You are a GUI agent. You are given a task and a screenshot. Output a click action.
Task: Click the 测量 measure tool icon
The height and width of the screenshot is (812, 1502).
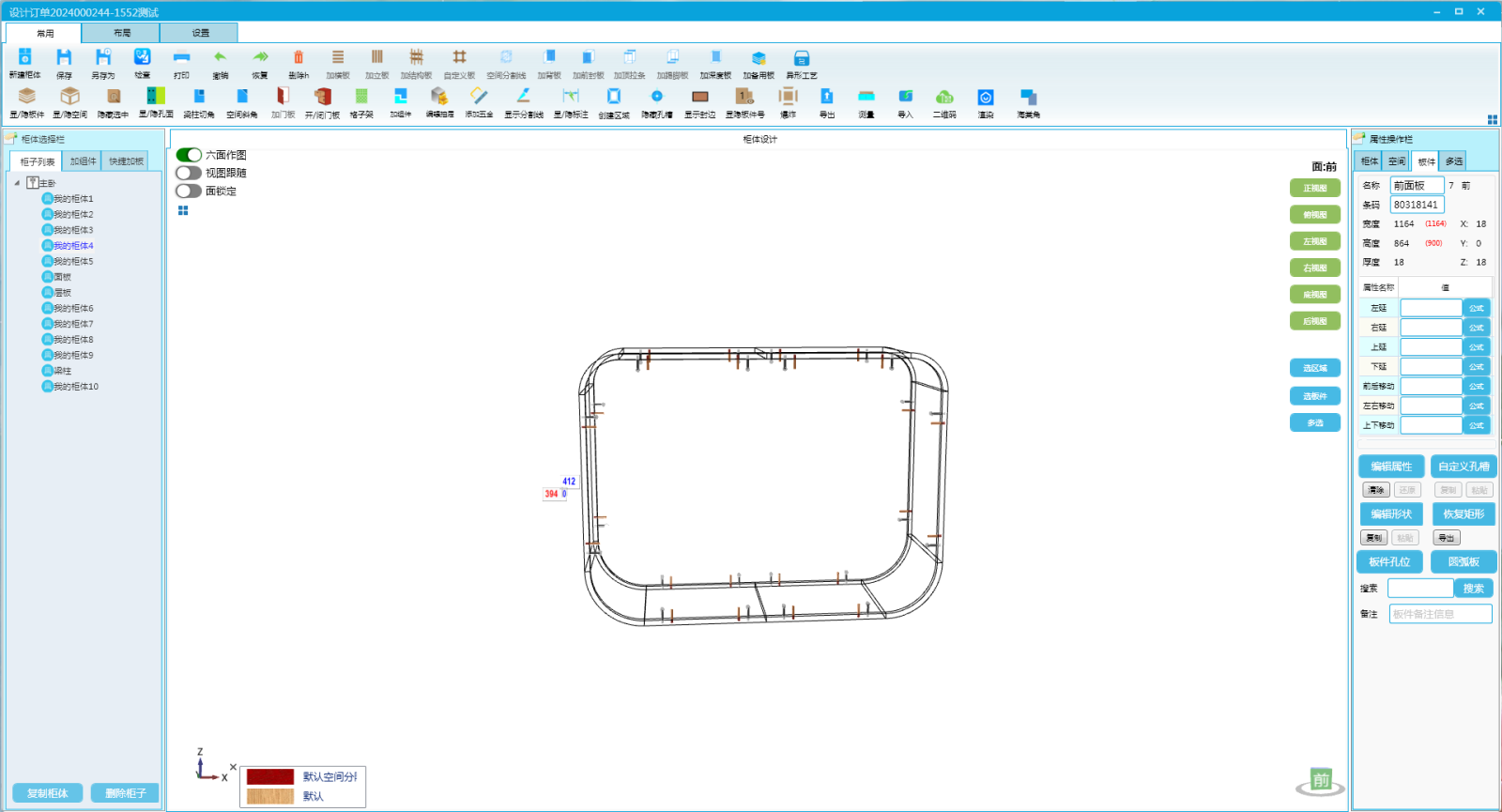[x=866, y=96]
